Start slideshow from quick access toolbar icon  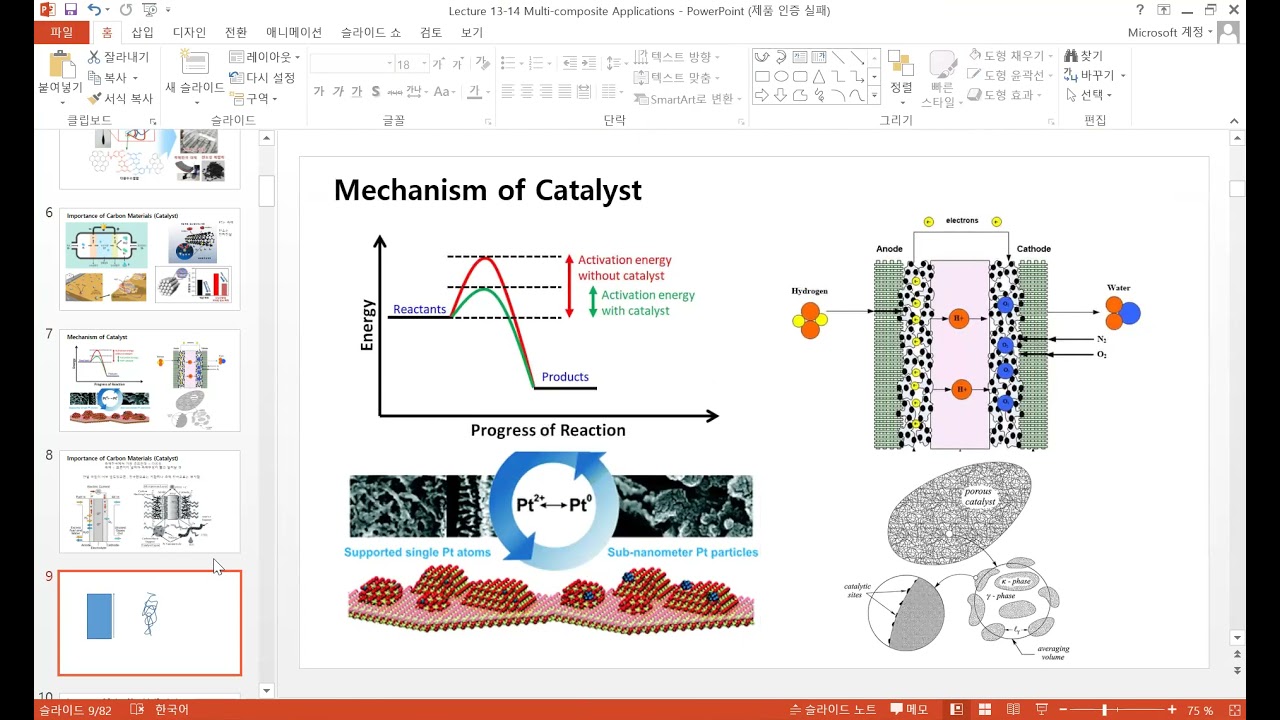(150, 10)
